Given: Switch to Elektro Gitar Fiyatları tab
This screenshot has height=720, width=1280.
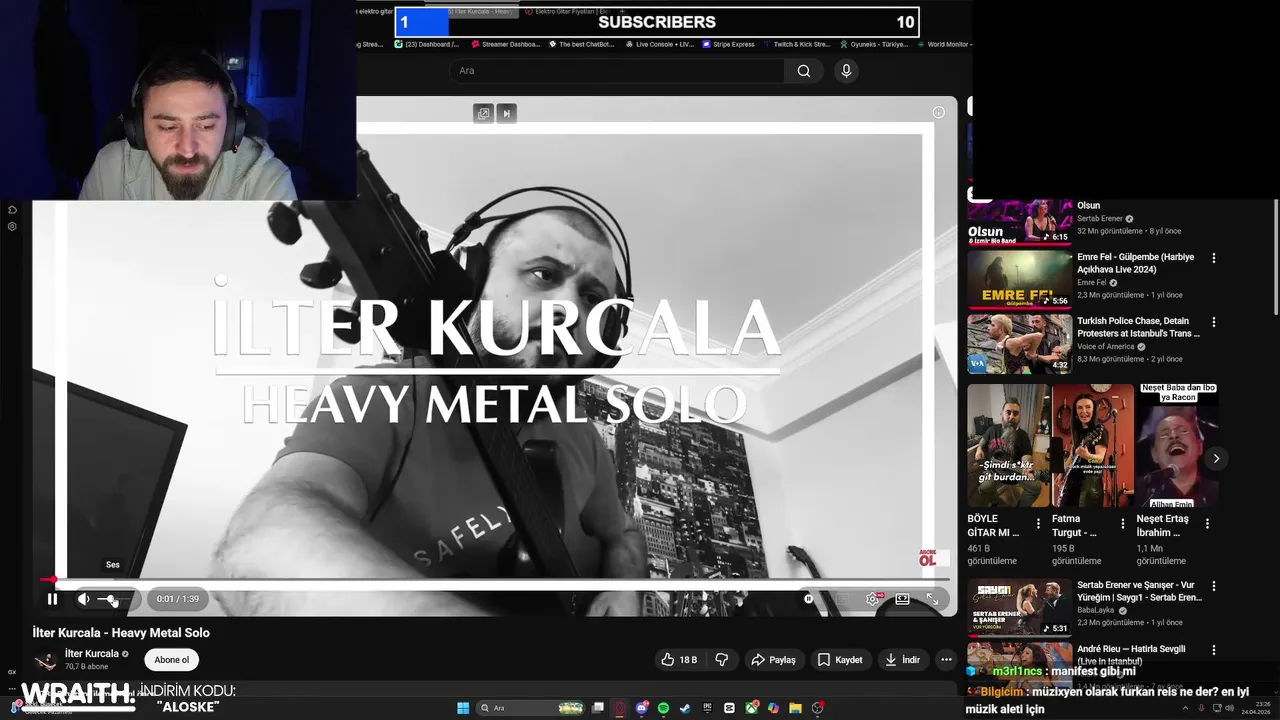Looking at the screenshot, I should click(x=568, y=11).
